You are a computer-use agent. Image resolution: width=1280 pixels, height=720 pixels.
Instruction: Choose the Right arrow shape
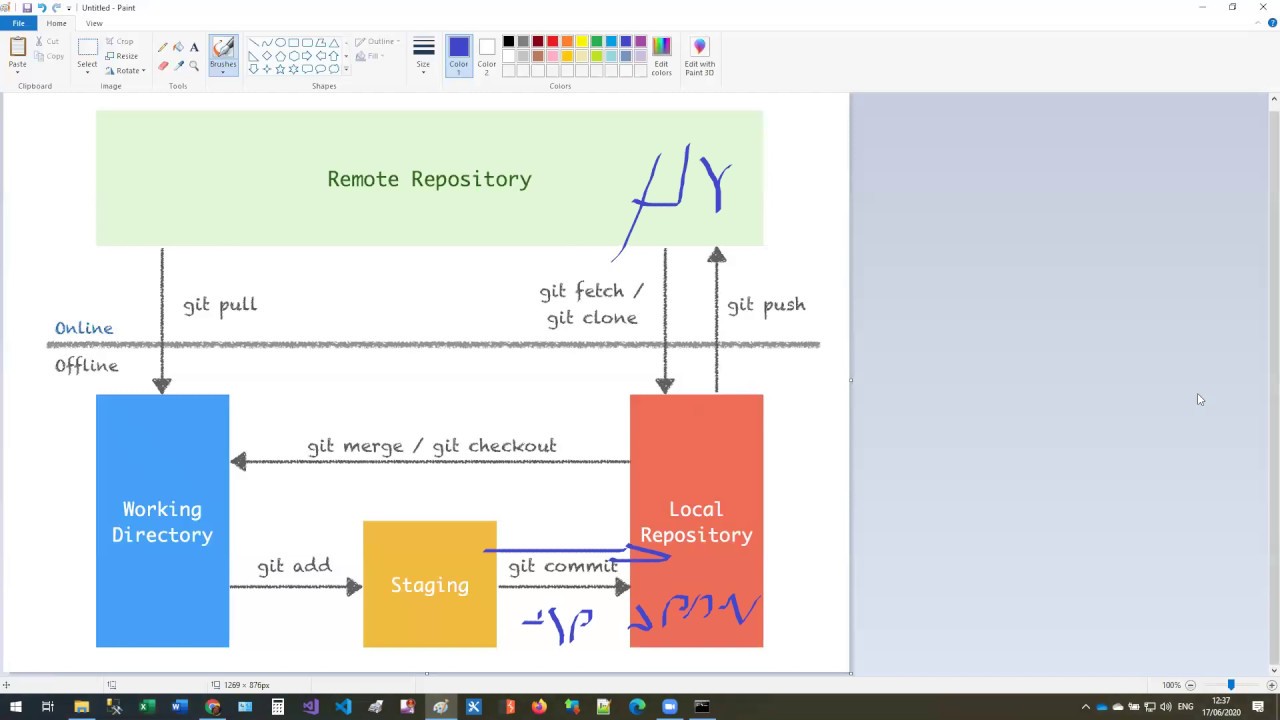click(x=307, y=56)
